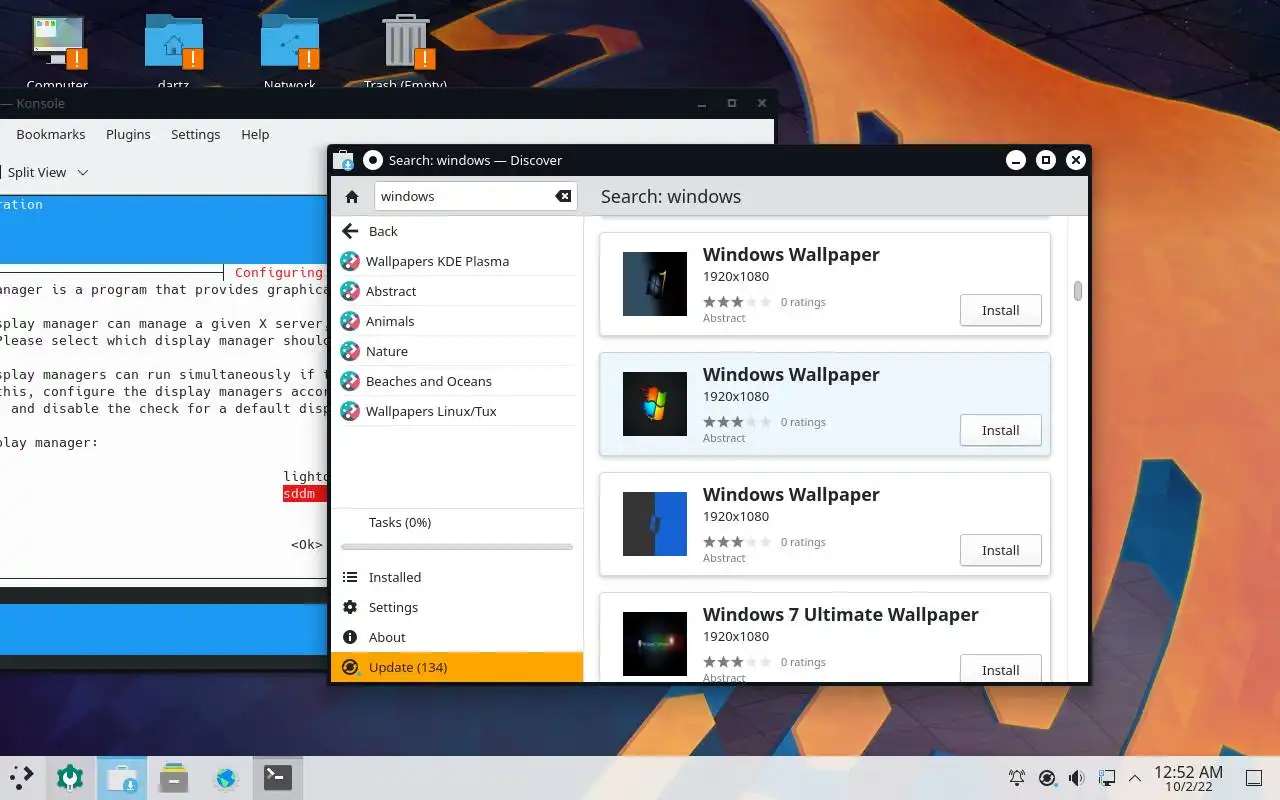
Task: Open Plugins menu in Konsole
Action: point(128,134)
